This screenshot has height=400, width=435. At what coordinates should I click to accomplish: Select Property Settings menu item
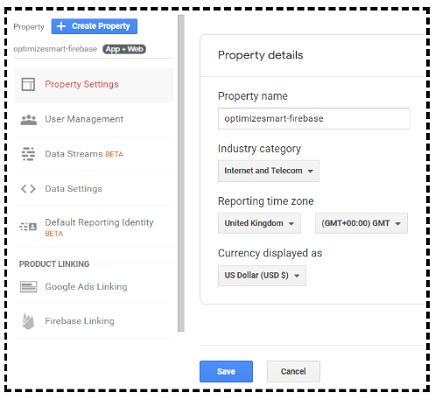[94, 85]
